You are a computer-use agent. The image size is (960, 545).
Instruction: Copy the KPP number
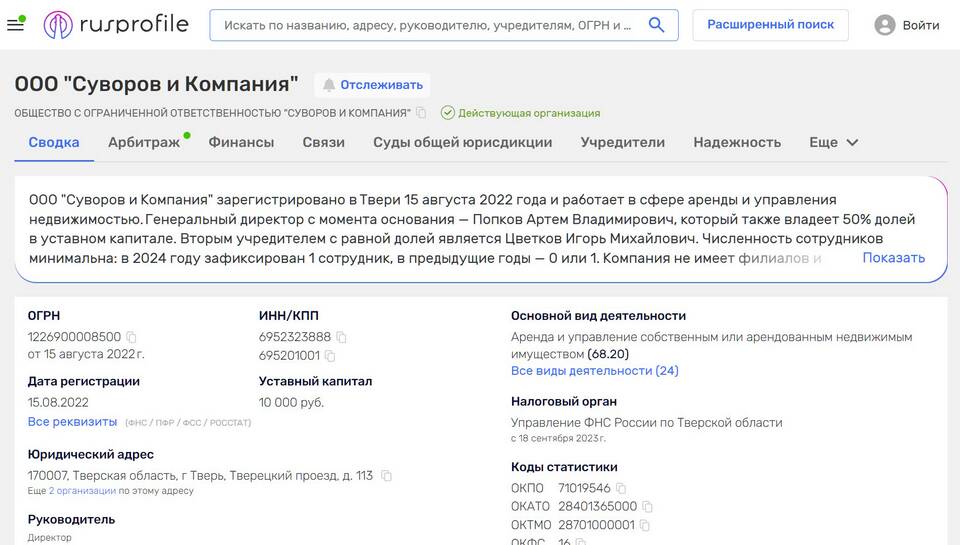331,355
